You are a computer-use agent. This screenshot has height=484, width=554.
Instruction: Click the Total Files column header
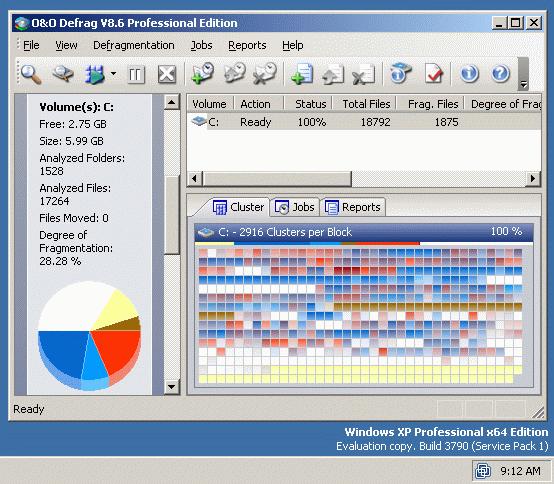365,104
